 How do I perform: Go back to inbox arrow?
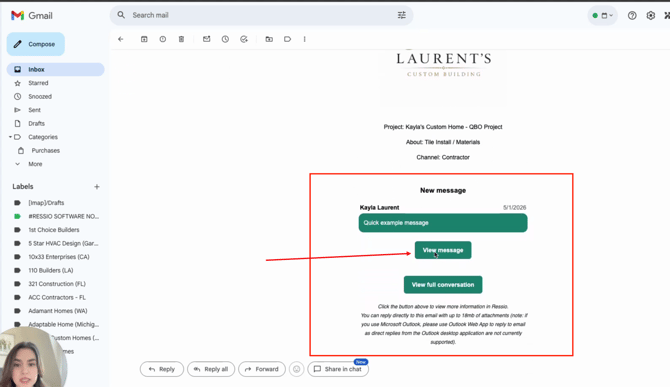121,39
